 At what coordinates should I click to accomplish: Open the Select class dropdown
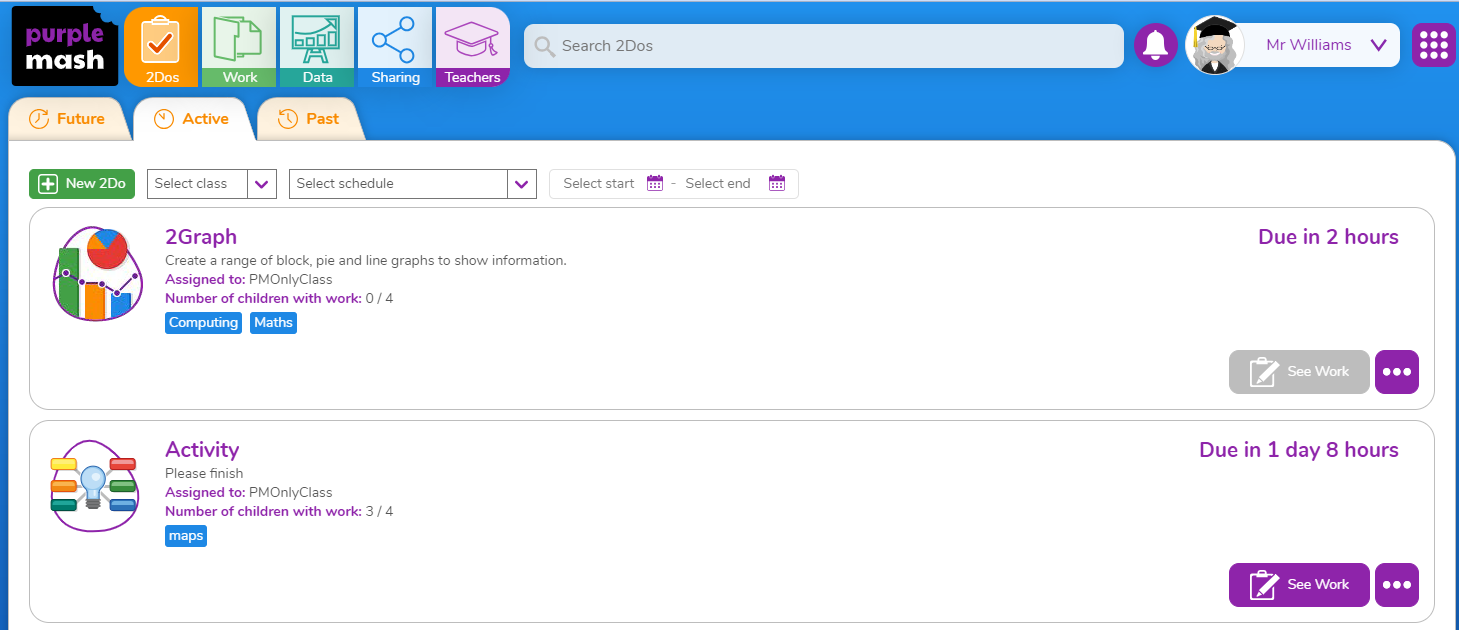tap(212, 184)
